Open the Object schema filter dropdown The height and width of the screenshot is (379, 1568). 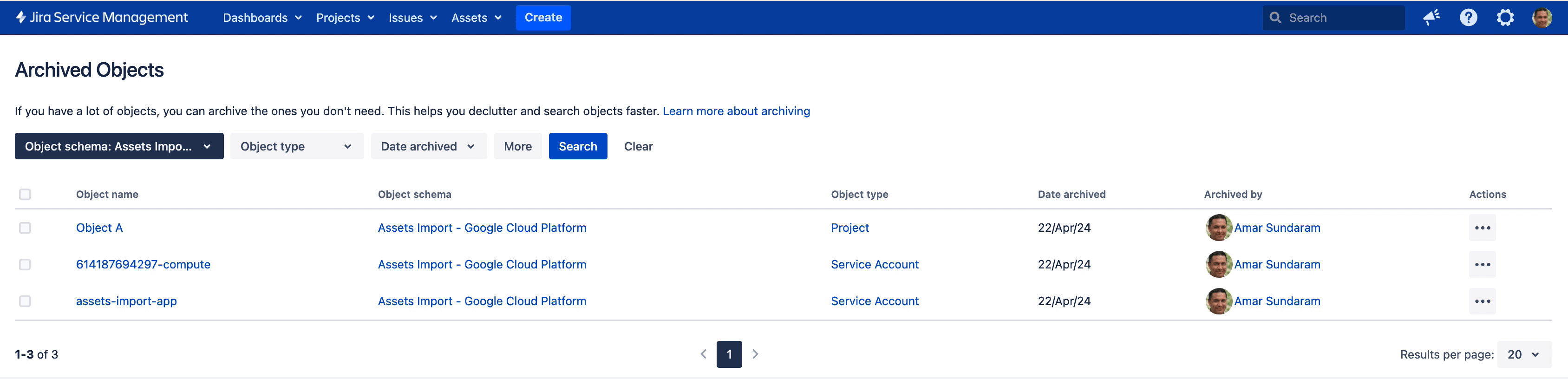(x=119, y=146)
